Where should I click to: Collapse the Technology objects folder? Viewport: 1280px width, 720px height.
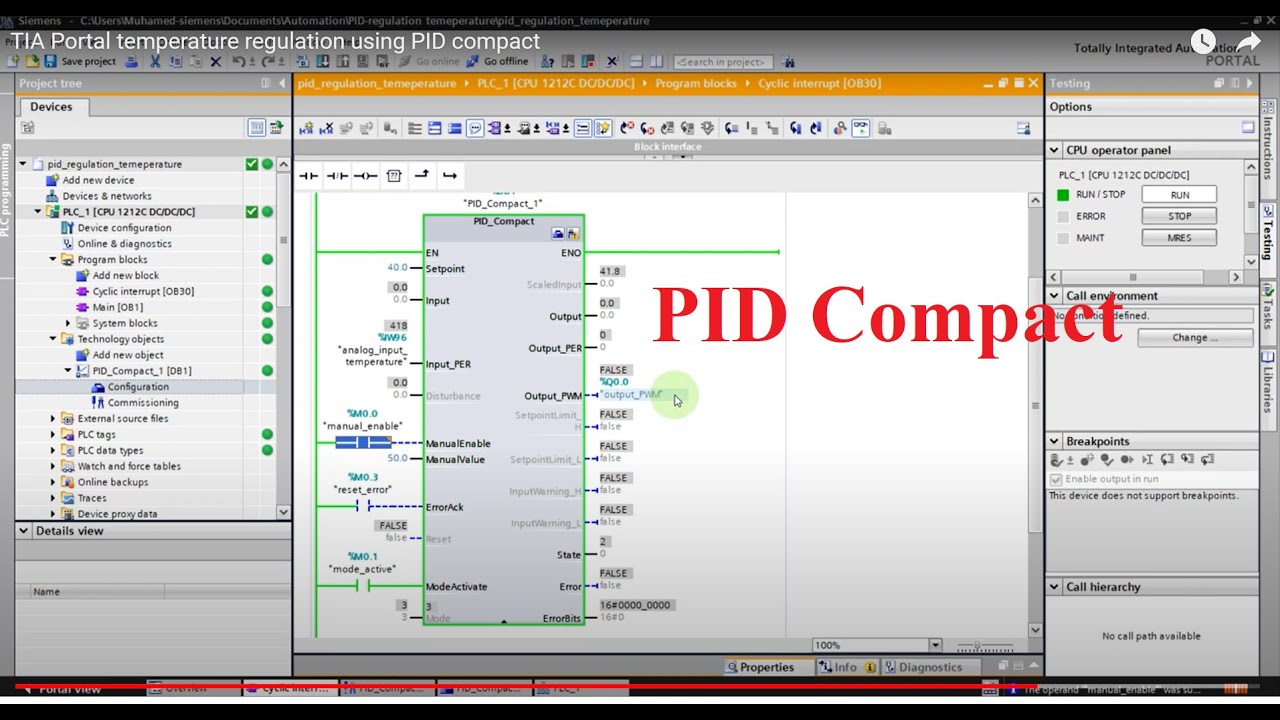(53, 339)
